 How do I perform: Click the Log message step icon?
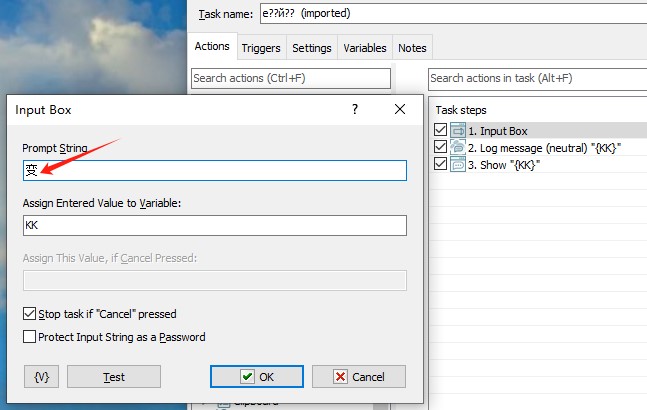pyautogui.click(x=458, y=148)
